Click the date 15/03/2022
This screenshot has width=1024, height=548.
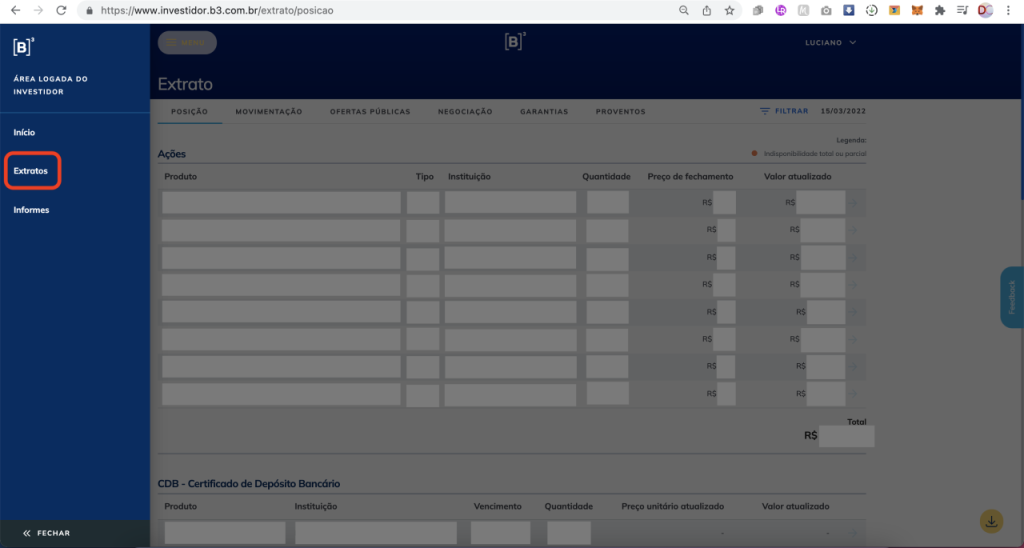(843, 111)
